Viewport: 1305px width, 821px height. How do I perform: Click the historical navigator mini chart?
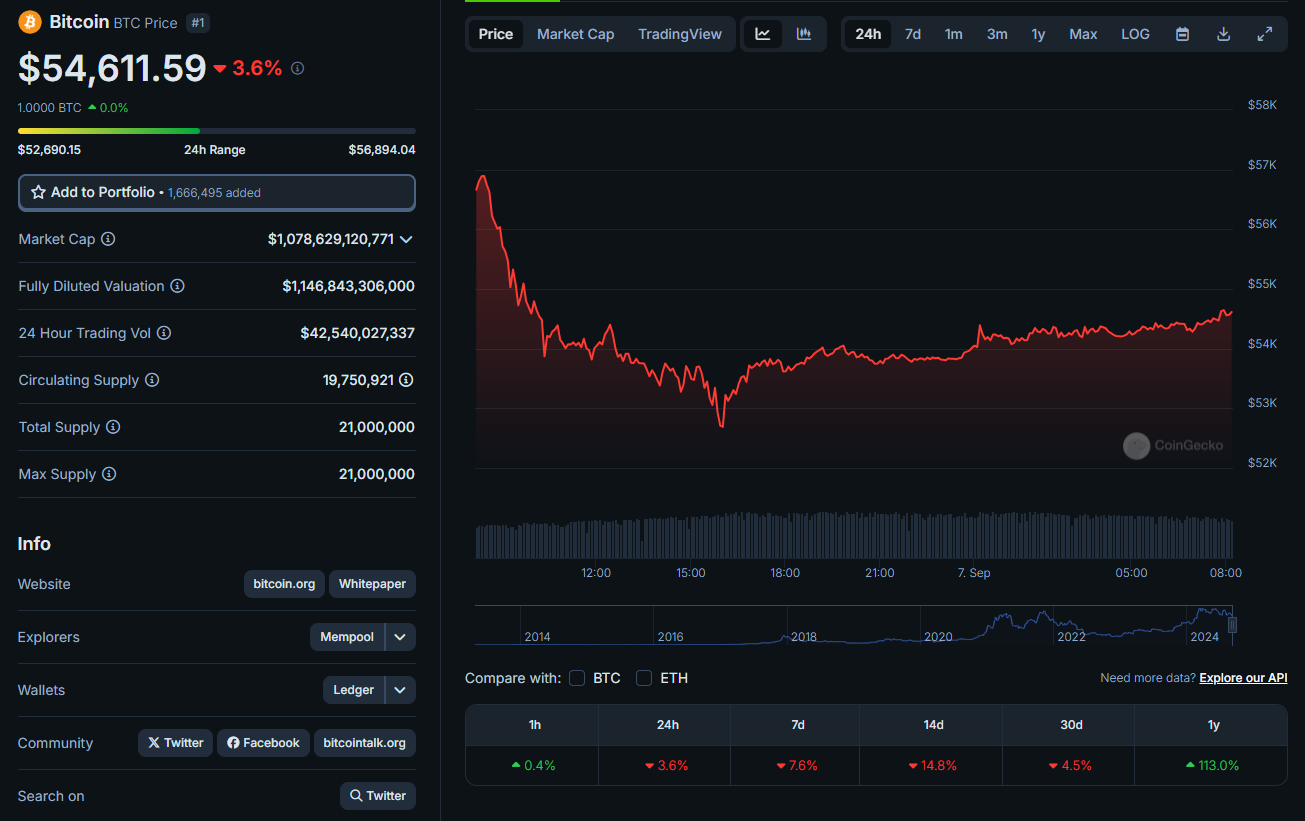tap(853, 625)
